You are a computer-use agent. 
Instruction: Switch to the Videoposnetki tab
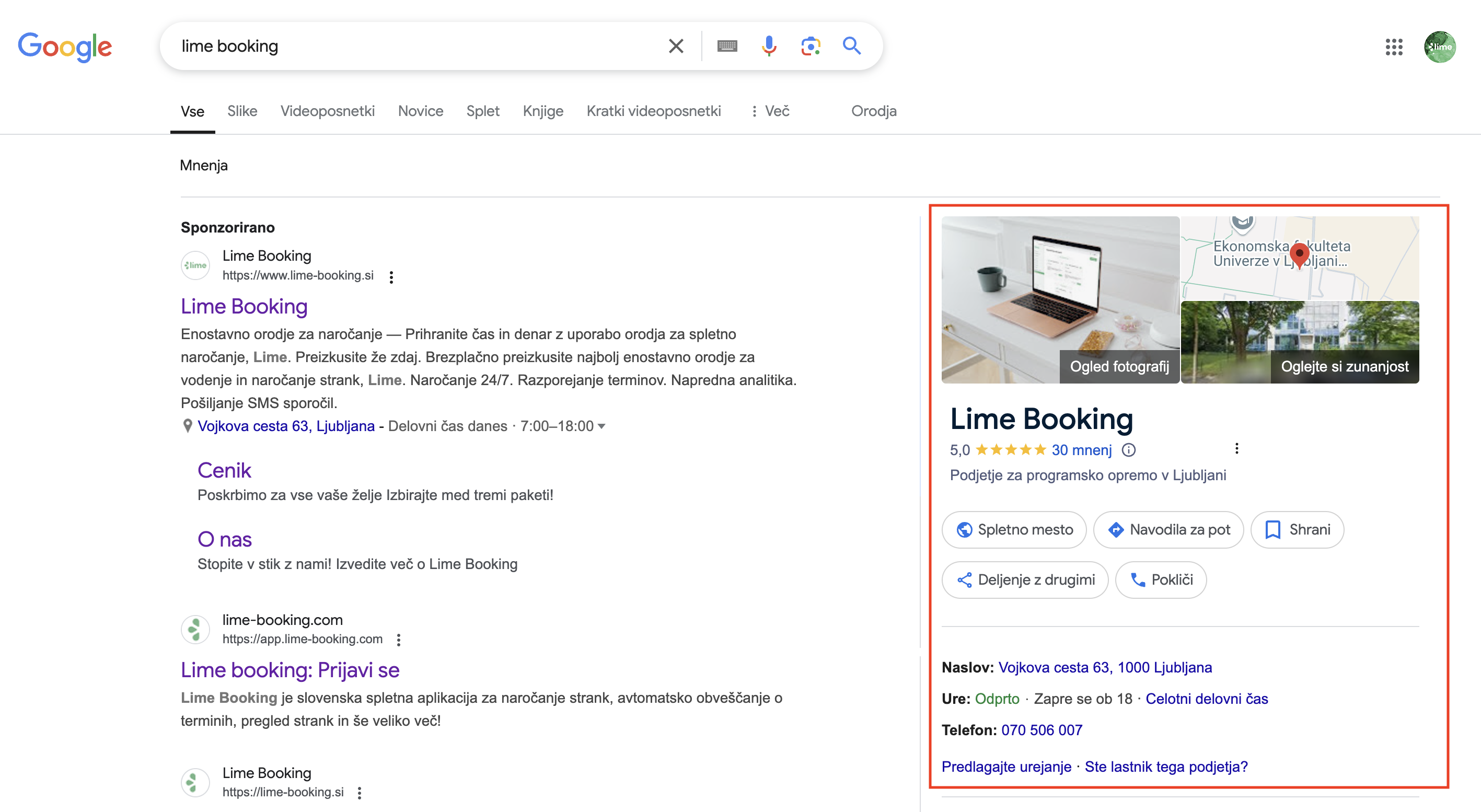pyautogui.click(x=327, y=111)
